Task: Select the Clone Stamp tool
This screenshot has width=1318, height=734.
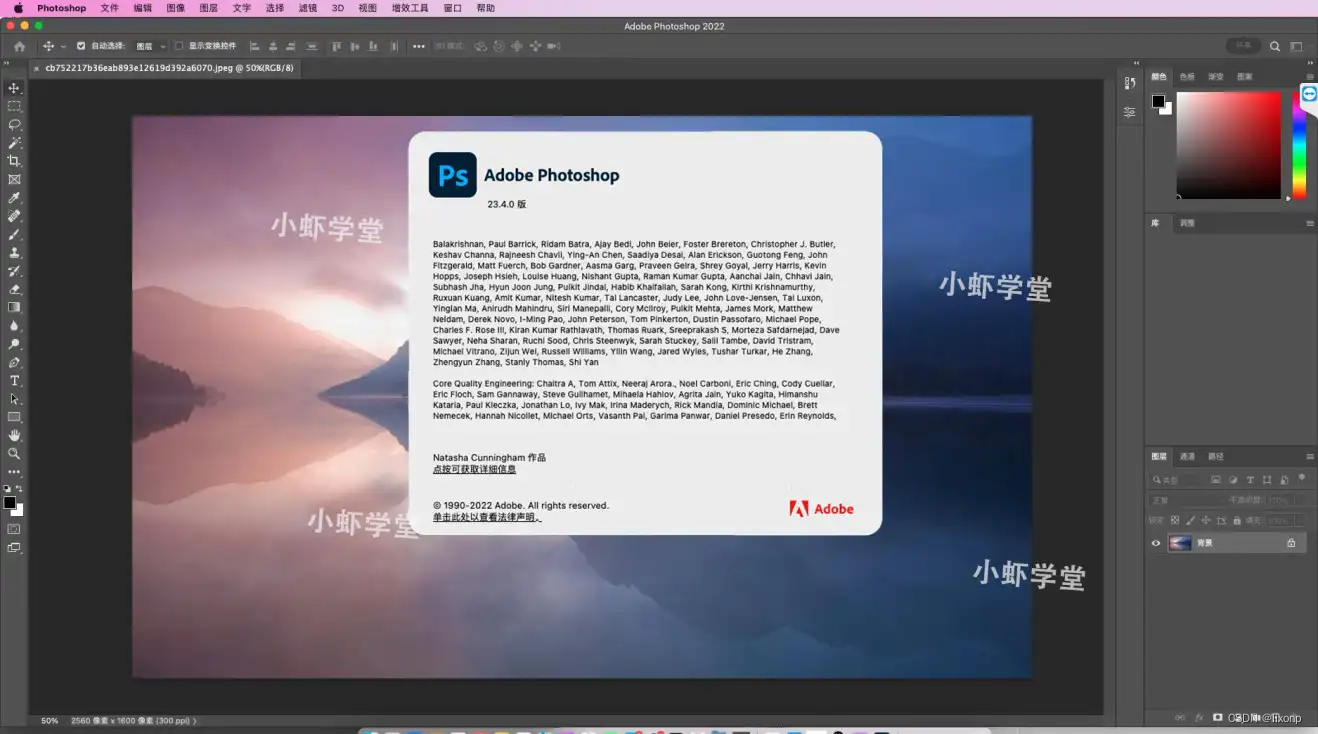Action: (x=14, y=253)
